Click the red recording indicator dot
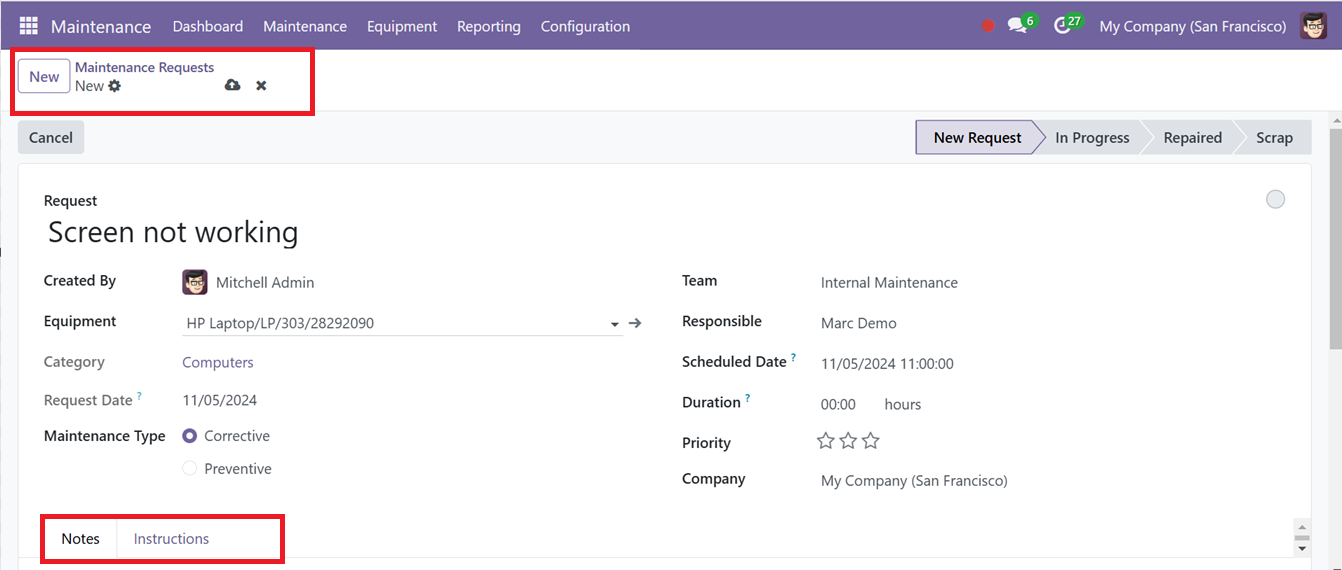Screen dimensions: 1342x570 coord(988,26)
